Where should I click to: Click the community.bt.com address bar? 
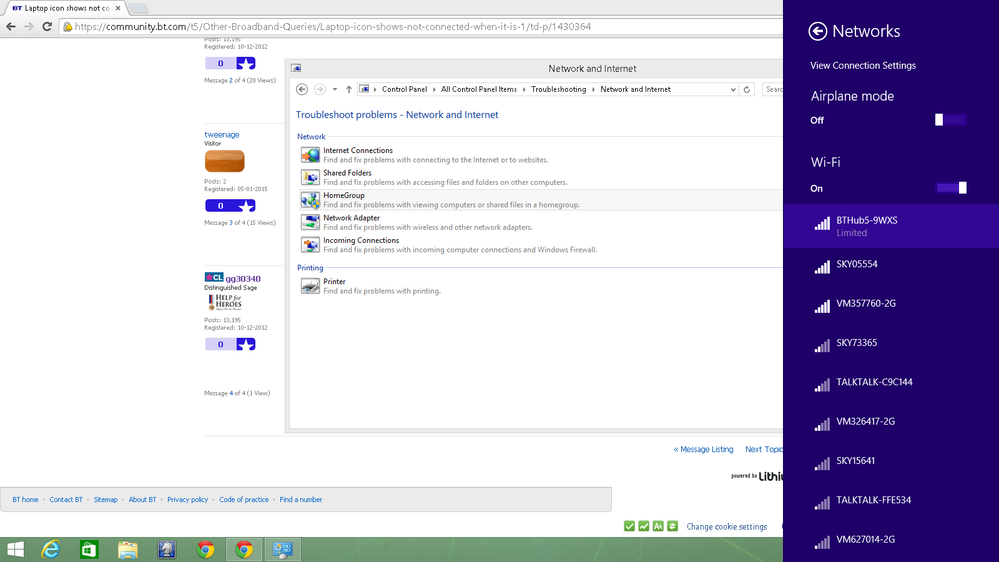point(420,27)
